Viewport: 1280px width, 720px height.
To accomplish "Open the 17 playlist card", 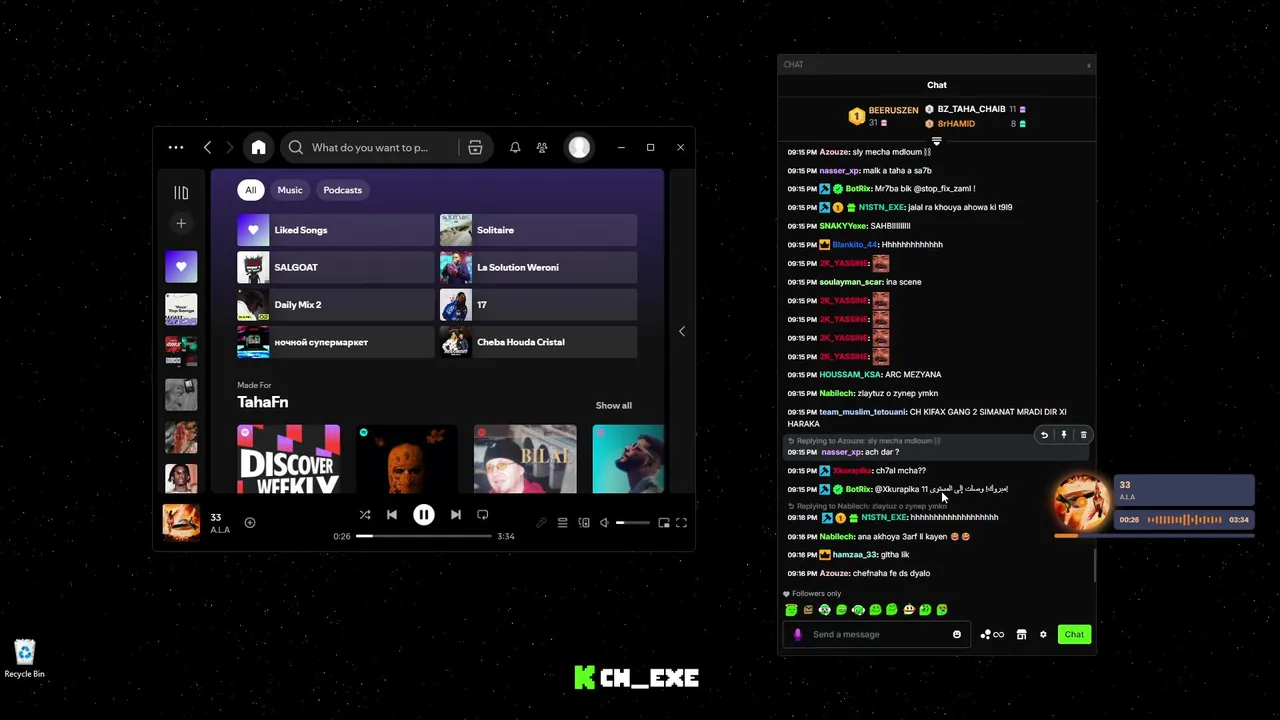I will 538,305.
